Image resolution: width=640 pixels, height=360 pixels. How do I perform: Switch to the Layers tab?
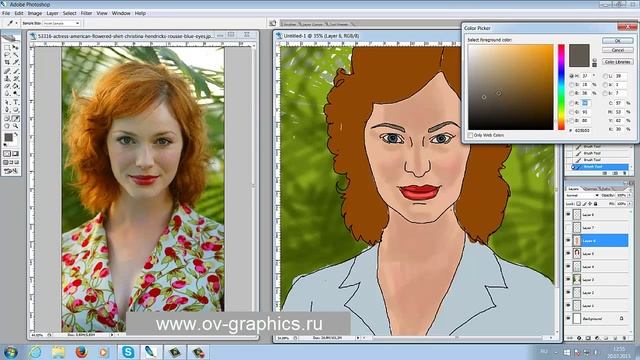pyautogui.click(x=574, y=189)
